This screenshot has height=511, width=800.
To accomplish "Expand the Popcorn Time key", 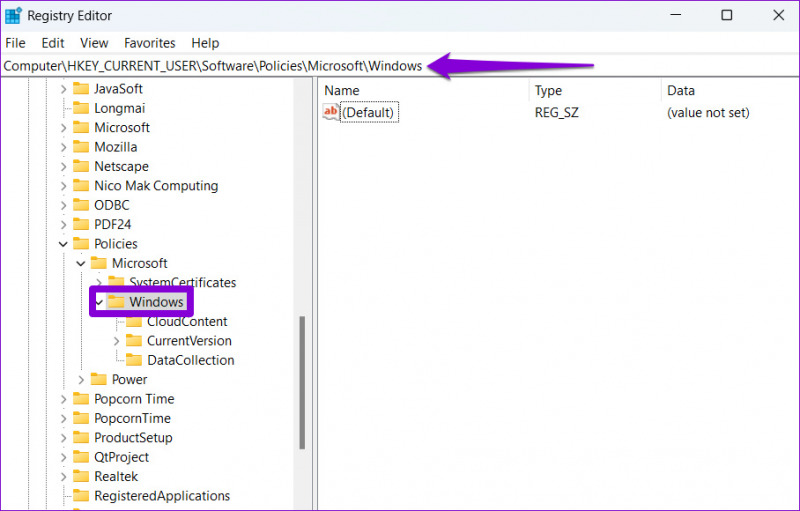I will tap(63, 399).
